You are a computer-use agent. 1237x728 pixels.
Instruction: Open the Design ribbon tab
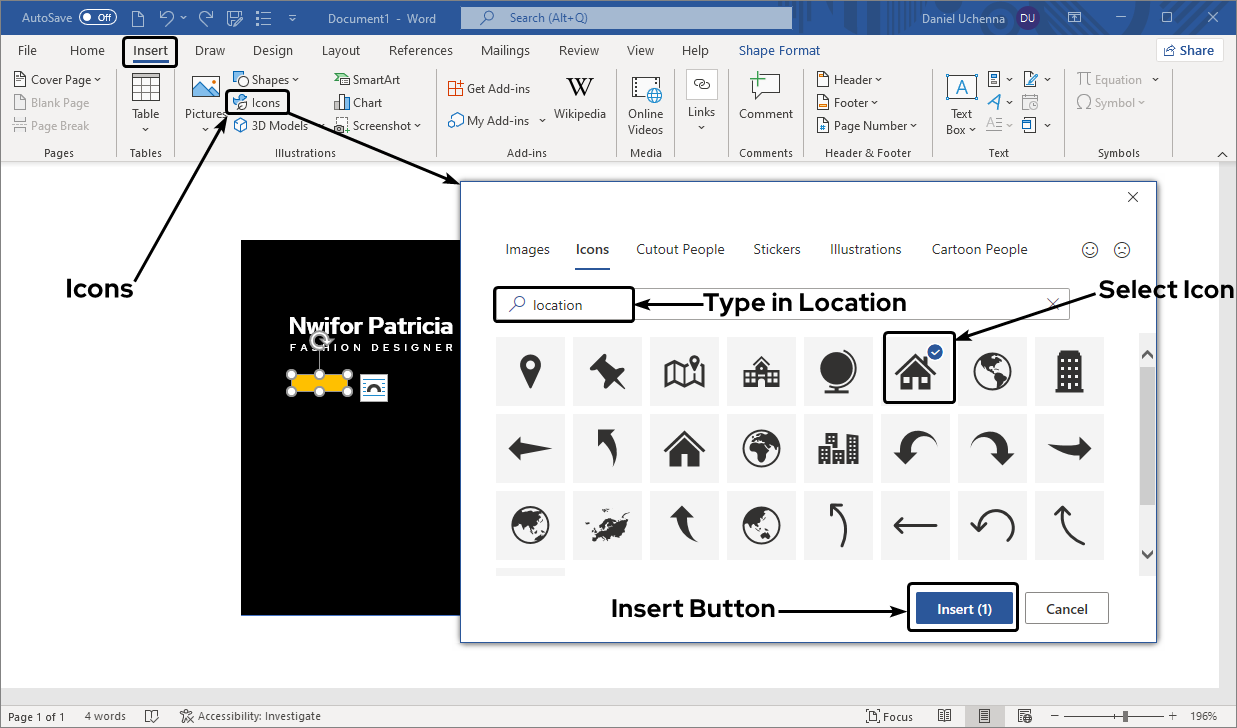pyautogui.click(x=273, y=51)
